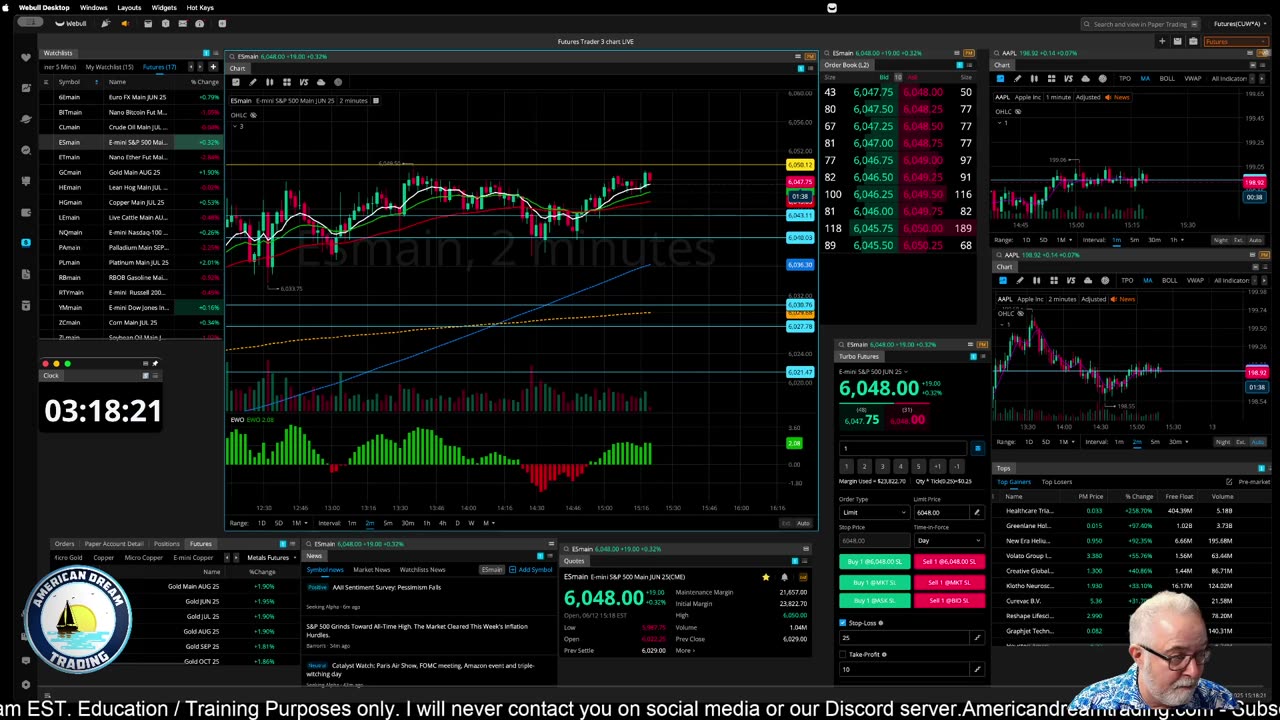
Task: Open the stop-loss settings icon next to 25
Action: point(977,637)
